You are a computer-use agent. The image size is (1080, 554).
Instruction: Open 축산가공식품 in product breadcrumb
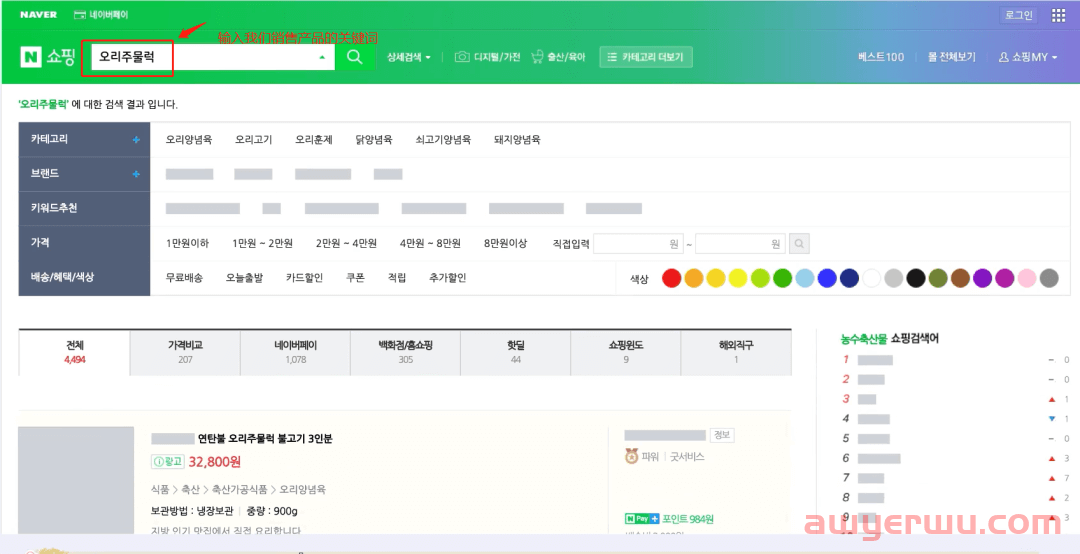tap(239, 490)
